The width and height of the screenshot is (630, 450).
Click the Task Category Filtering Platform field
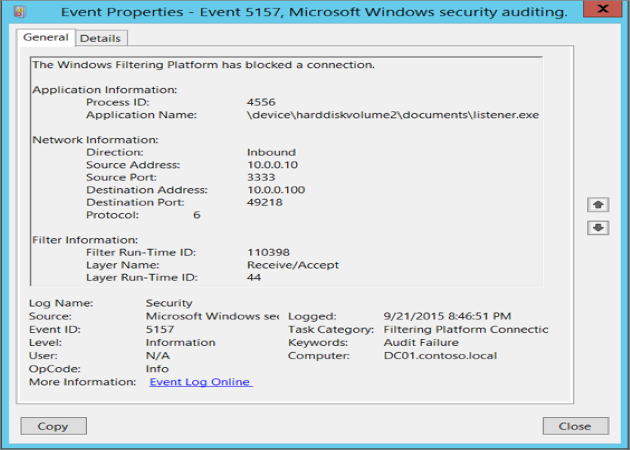pyautogui.click(x=465, y=329)
